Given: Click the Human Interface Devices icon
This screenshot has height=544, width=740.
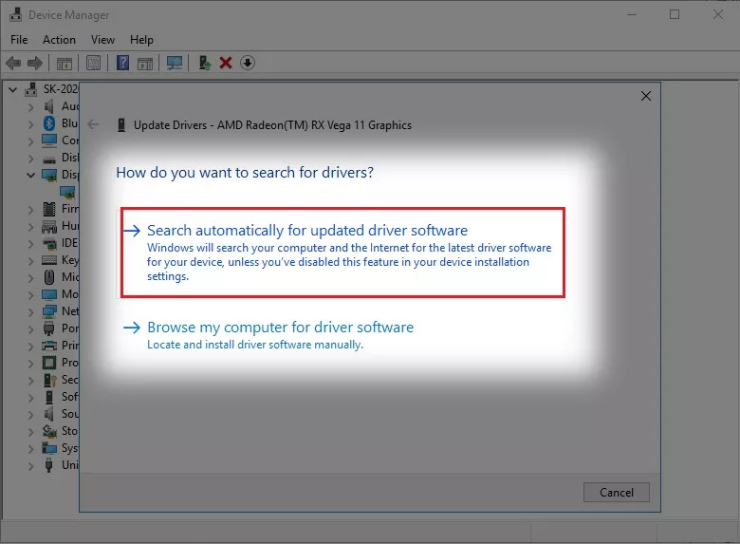Looking at the screenshot, I should point(49,226).
